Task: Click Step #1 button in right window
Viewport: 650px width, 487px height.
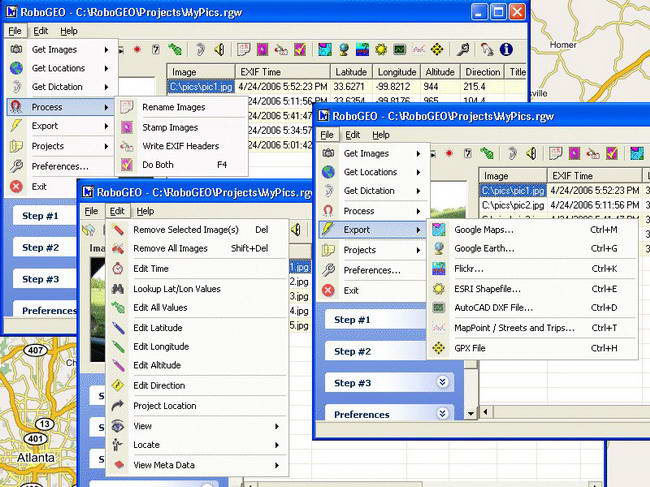Action: tap(375, 320)
